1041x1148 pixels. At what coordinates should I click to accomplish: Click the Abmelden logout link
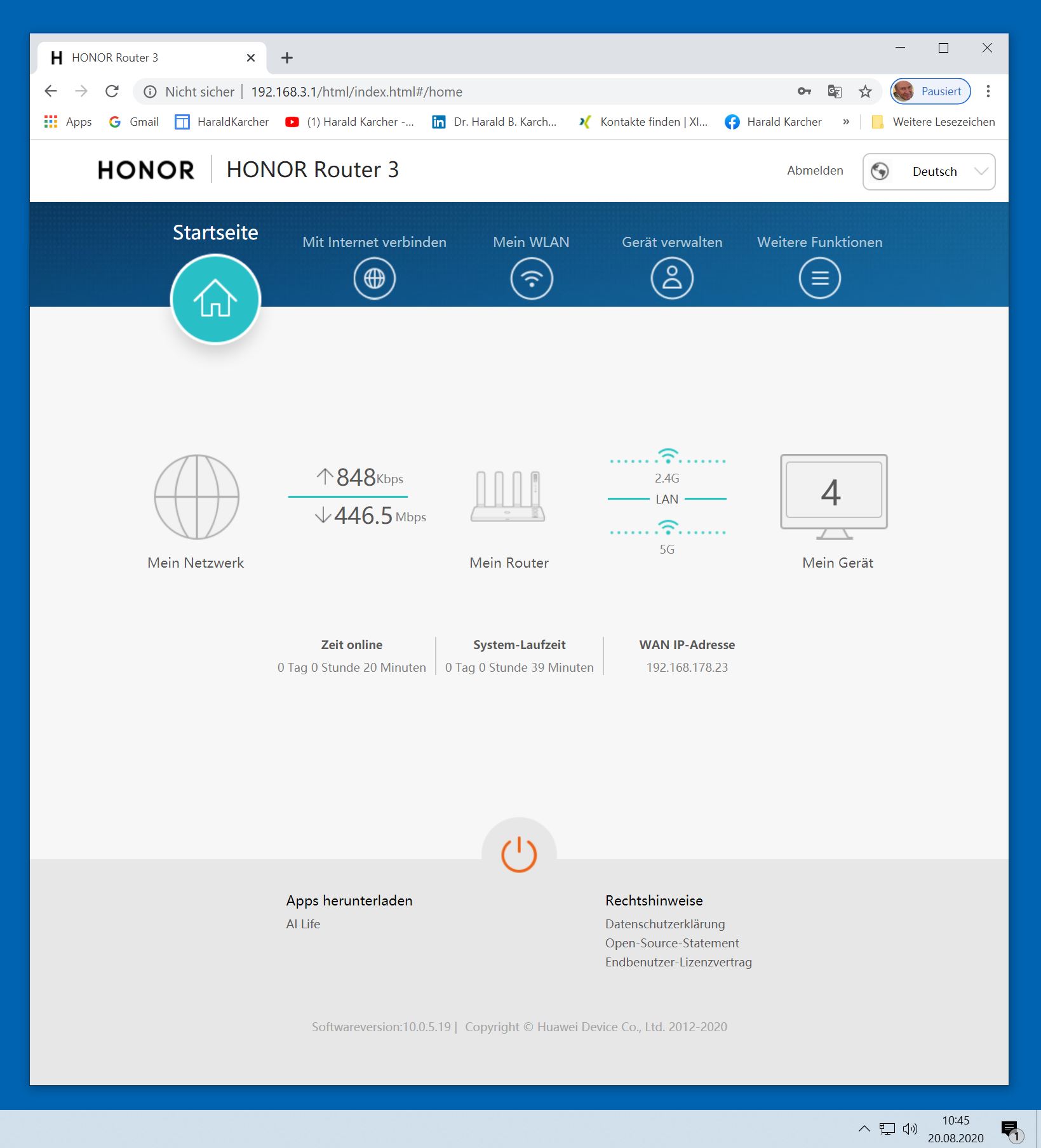pos(815,170)
